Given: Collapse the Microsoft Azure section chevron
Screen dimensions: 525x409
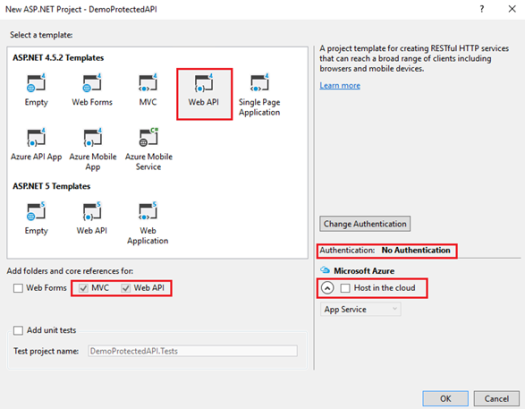Looking at the screenshot, I should point(327,288).
